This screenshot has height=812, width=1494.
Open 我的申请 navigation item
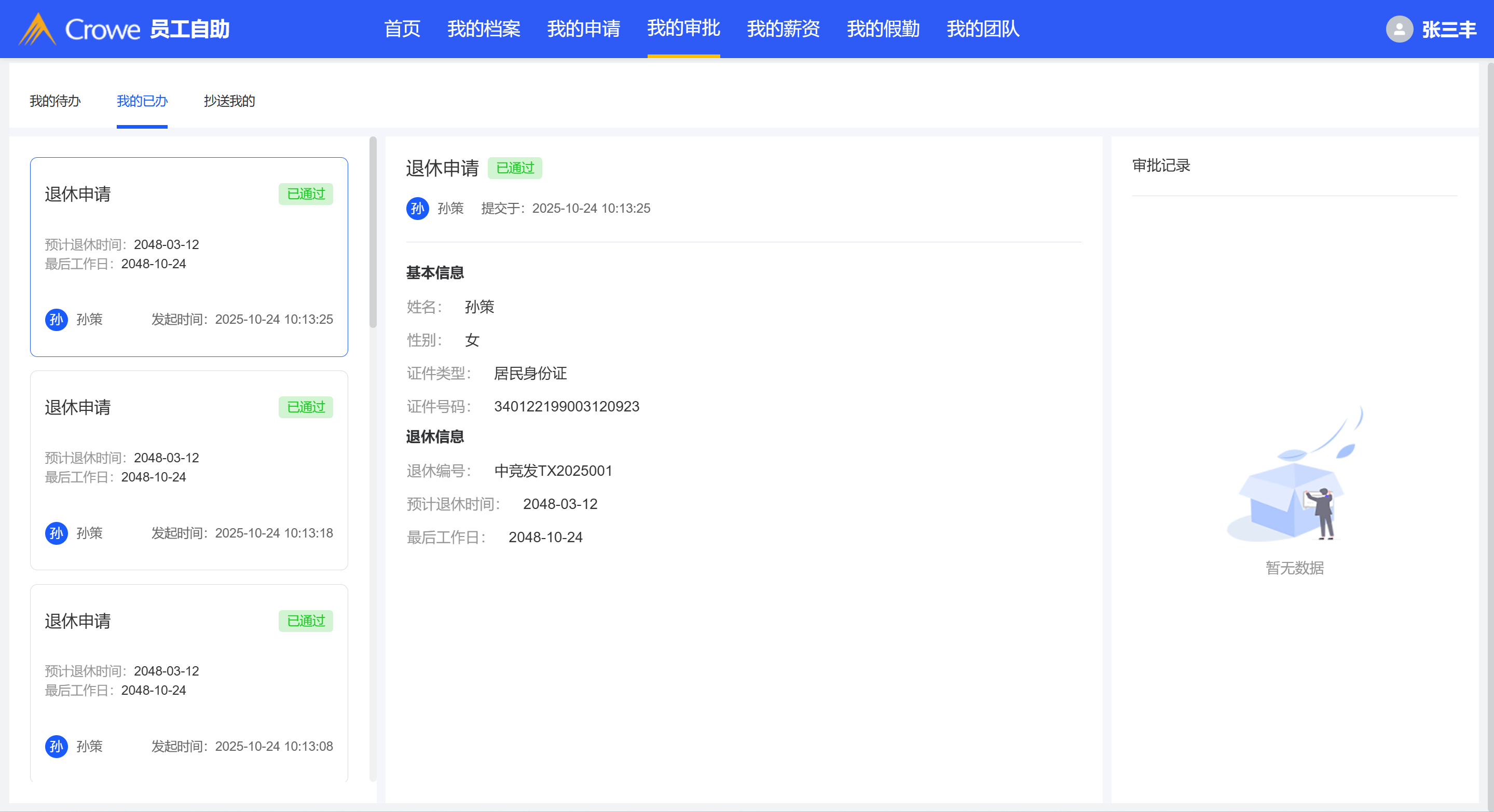583,29
